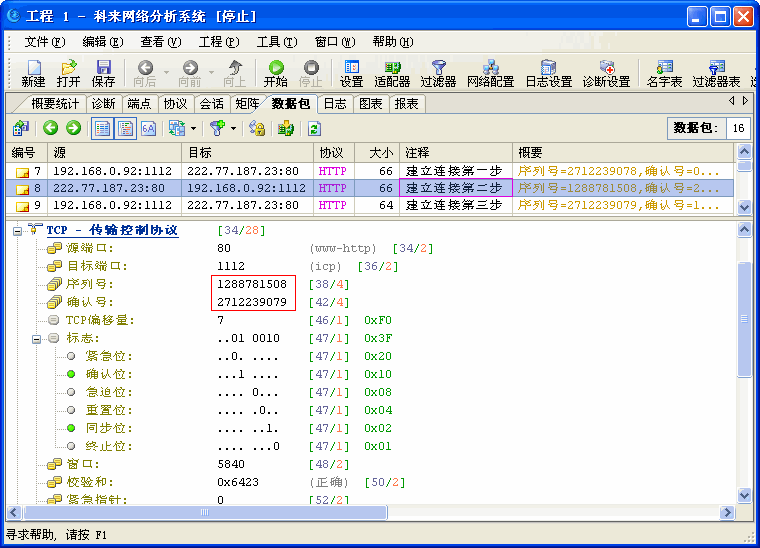
Task: Click the 打开 (Open) toolbar icon
Action: click(x=68, y=73)
